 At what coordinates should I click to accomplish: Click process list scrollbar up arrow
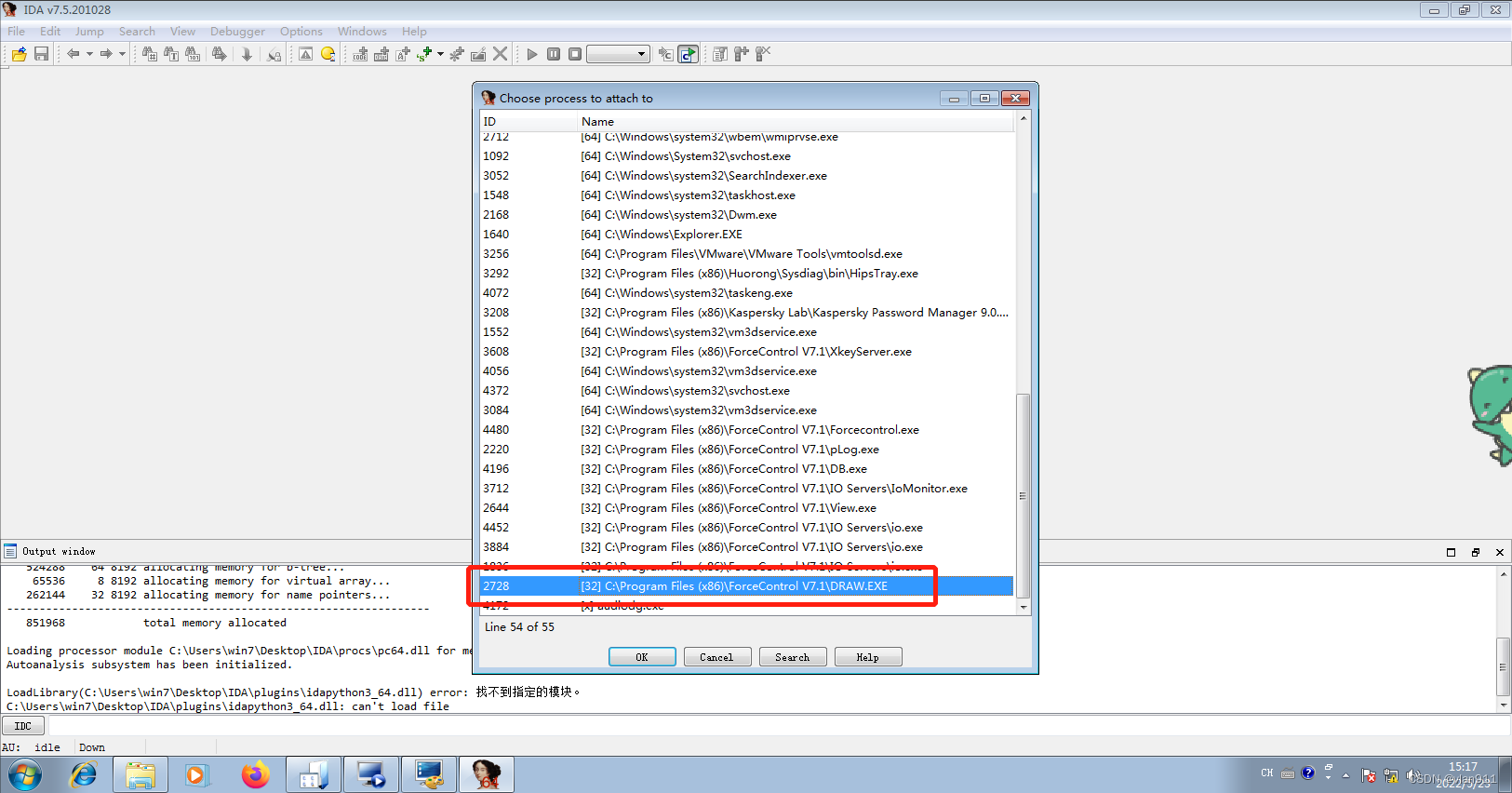1024,119
